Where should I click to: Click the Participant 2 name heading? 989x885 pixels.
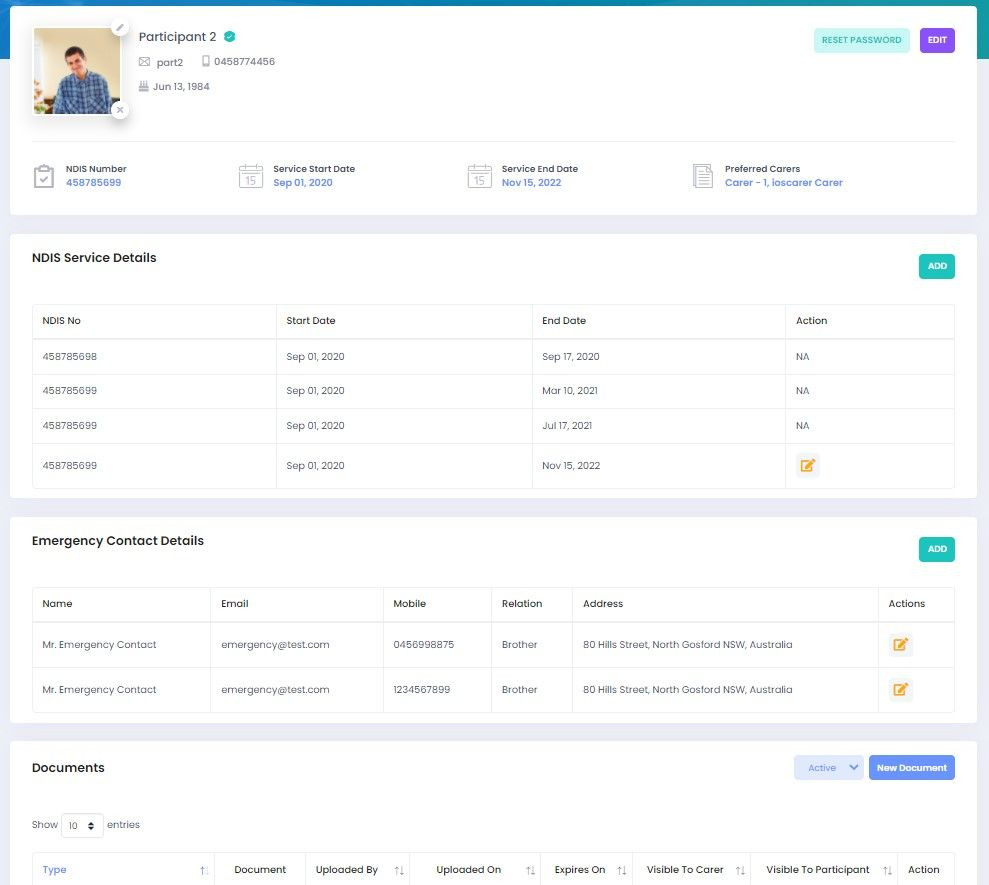coord(177,37)
